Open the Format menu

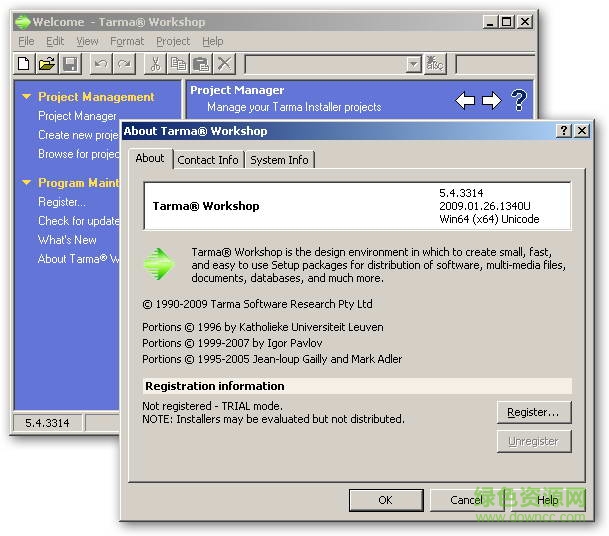[127, 41]
